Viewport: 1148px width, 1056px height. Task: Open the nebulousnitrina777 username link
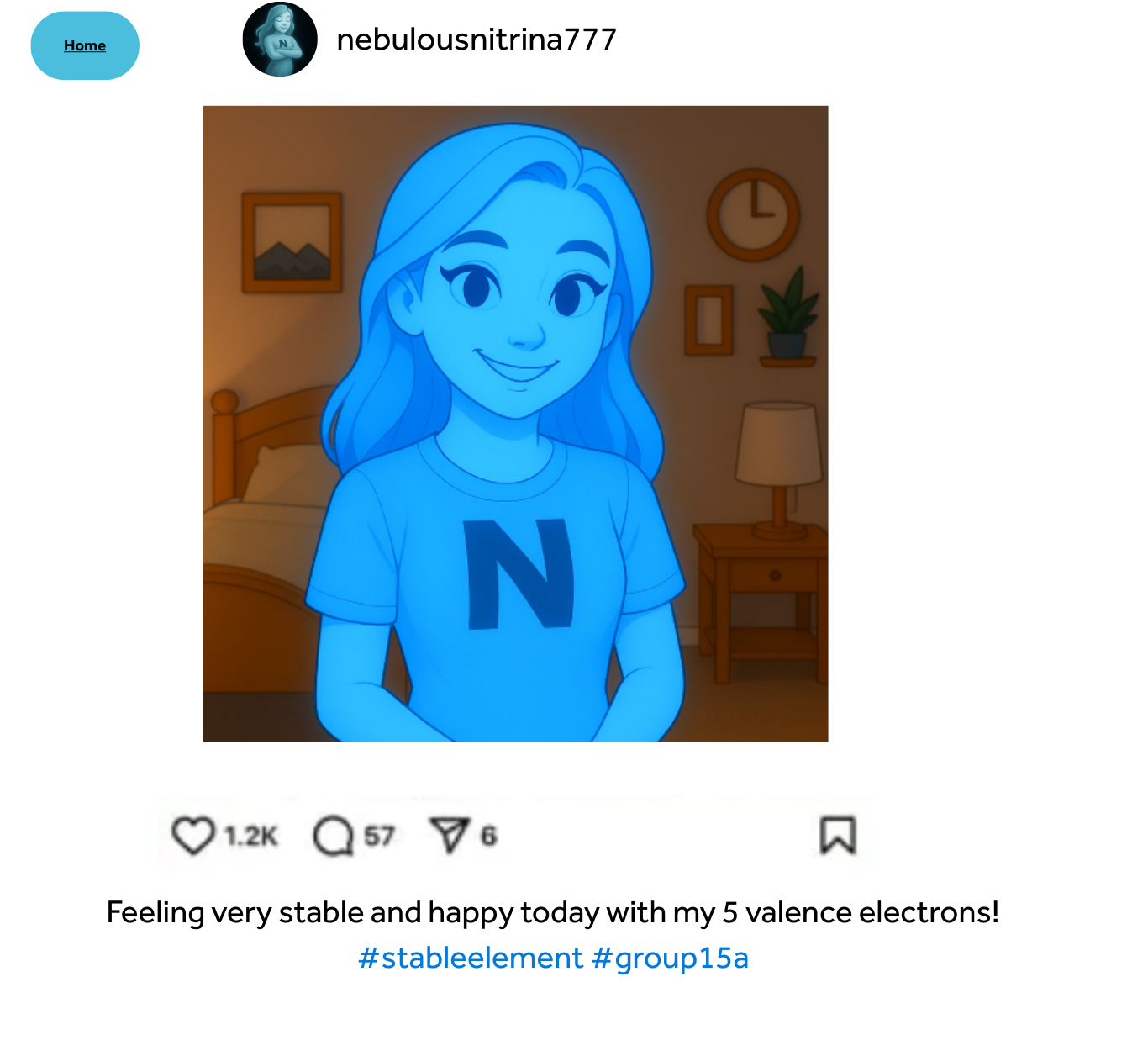pos(477,40)
